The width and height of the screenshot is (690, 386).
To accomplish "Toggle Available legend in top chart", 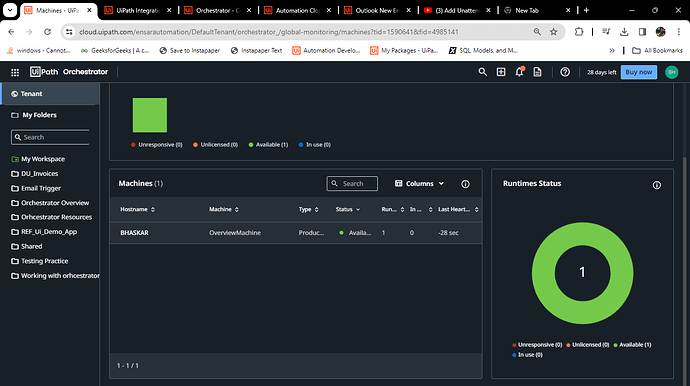I will pos(268,144).
